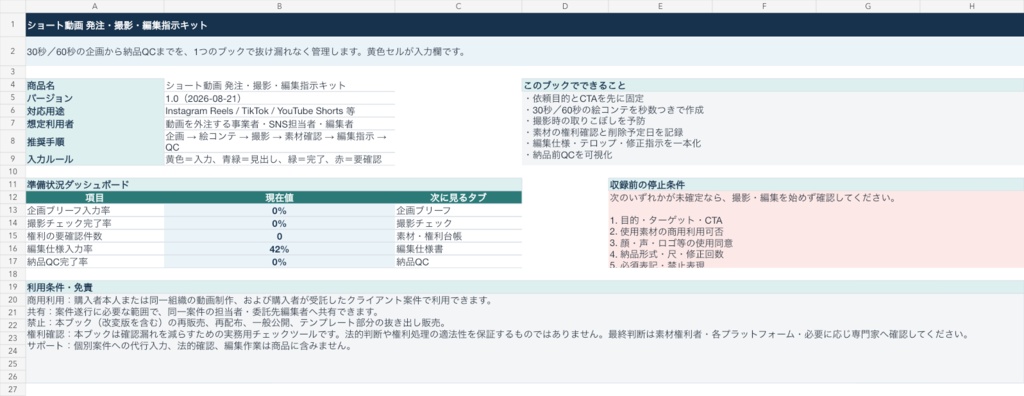Viewport: 1024px width, 396px height.
Task: Select column G header
Action: click(x=868, y=6)
